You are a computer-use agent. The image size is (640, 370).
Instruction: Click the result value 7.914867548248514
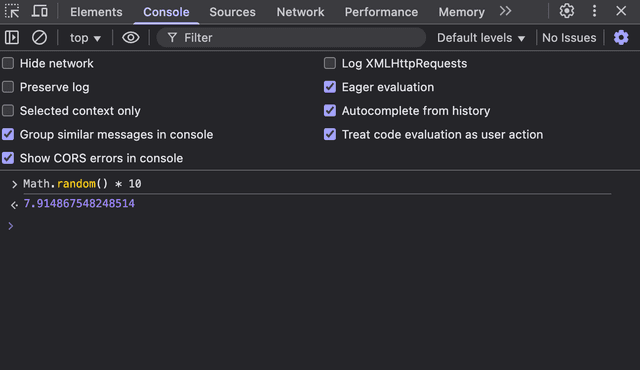79,204
